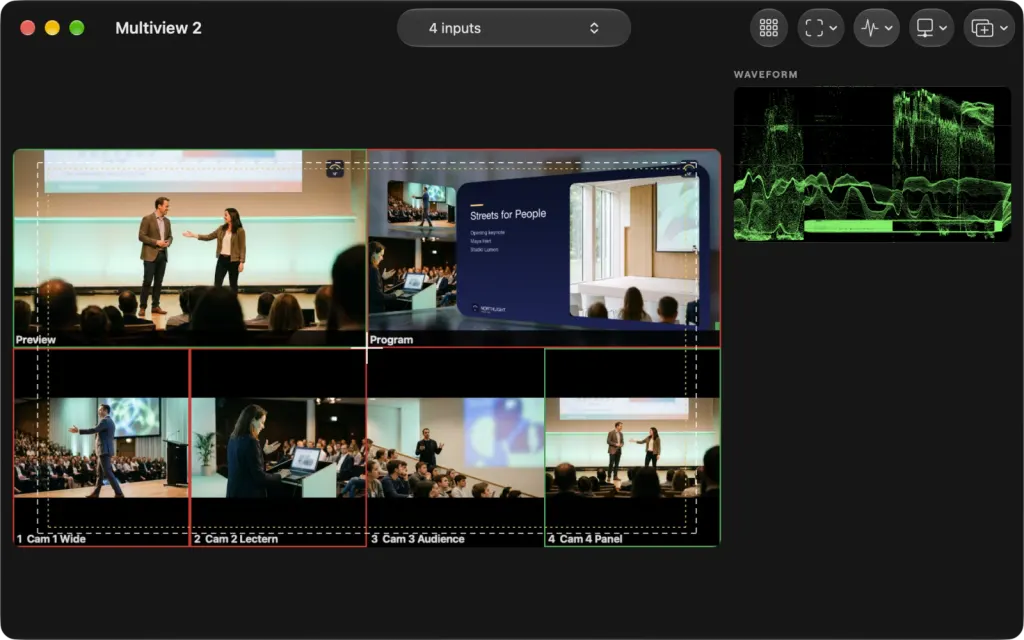
Task: Click the gauge icon on Program pane
Action: click(688, 168)
